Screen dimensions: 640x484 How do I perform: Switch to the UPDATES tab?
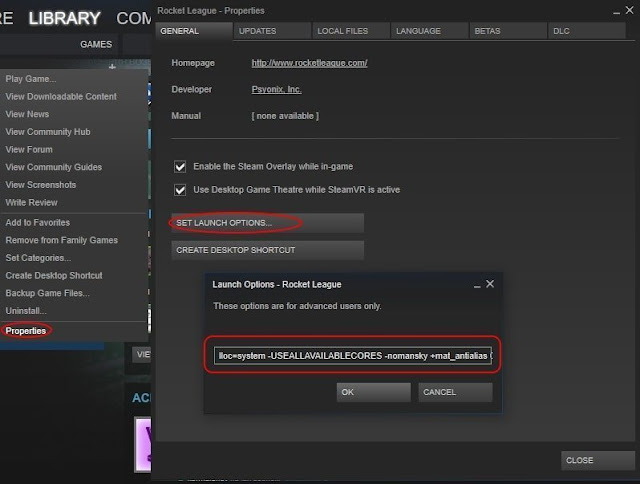coord(272,31)
